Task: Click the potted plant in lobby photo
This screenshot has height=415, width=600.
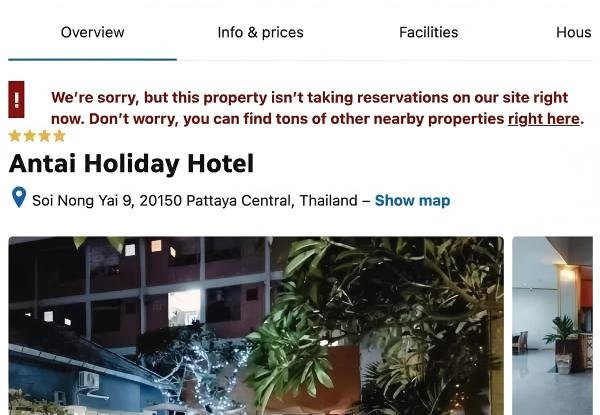Action: 562,344
